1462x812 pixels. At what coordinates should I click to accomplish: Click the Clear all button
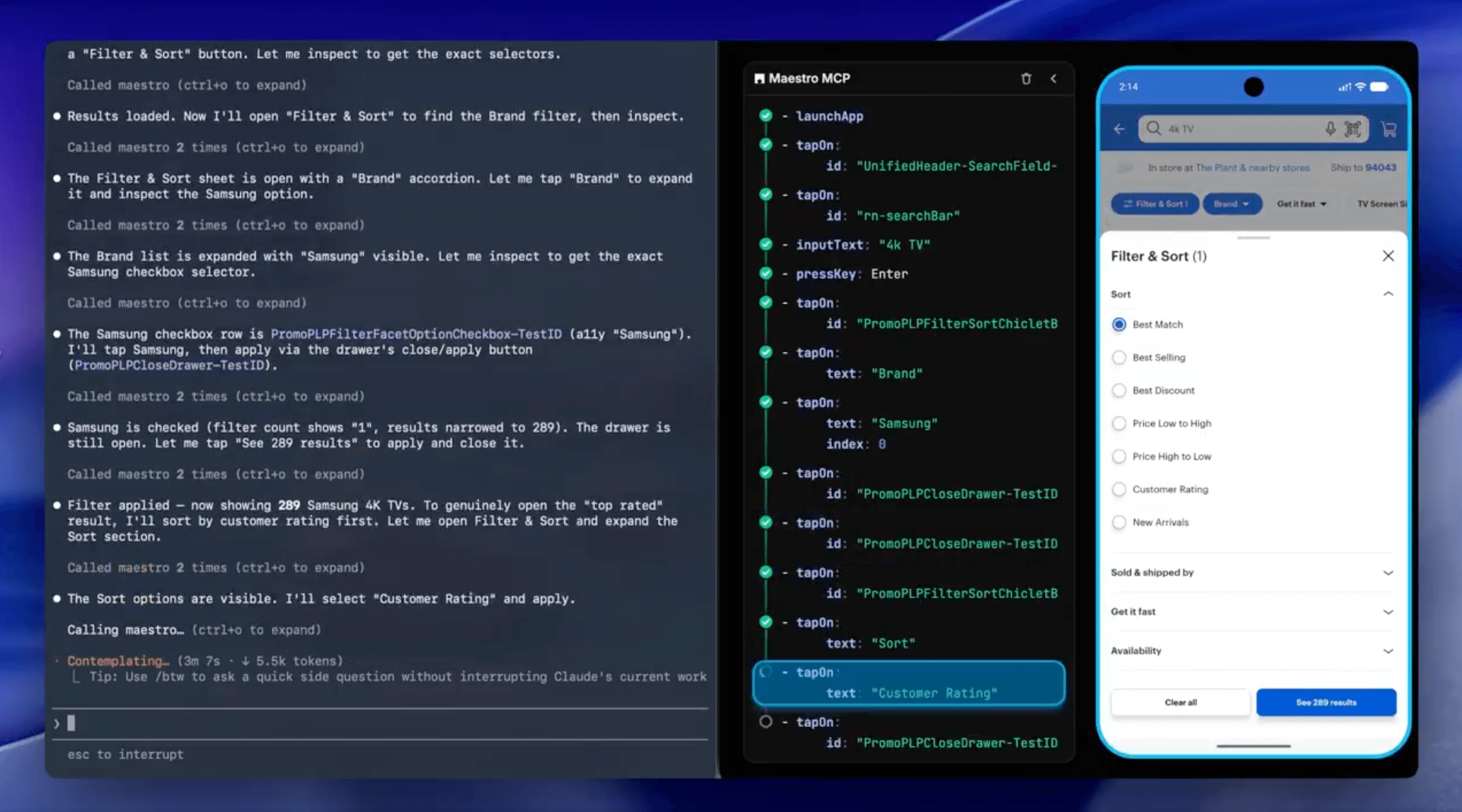(x=1180, y=703)
